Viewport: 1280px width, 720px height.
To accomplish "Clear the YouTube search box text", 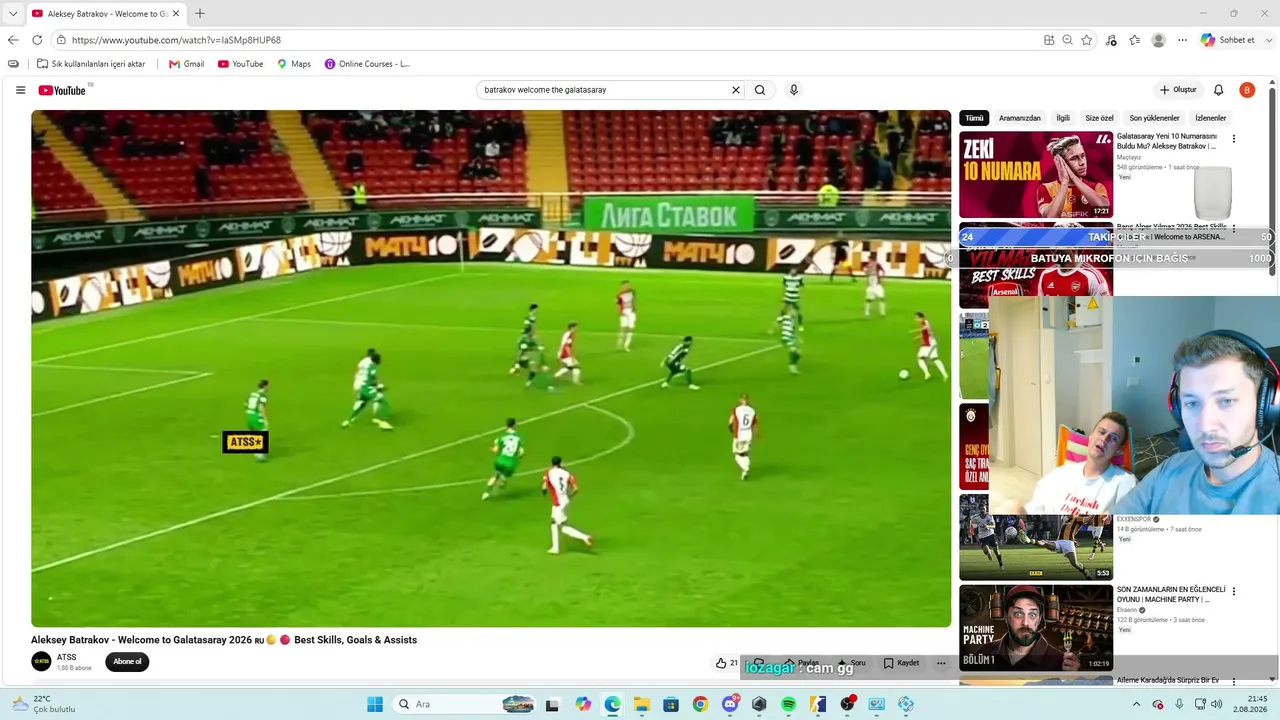I will [736, 90].
